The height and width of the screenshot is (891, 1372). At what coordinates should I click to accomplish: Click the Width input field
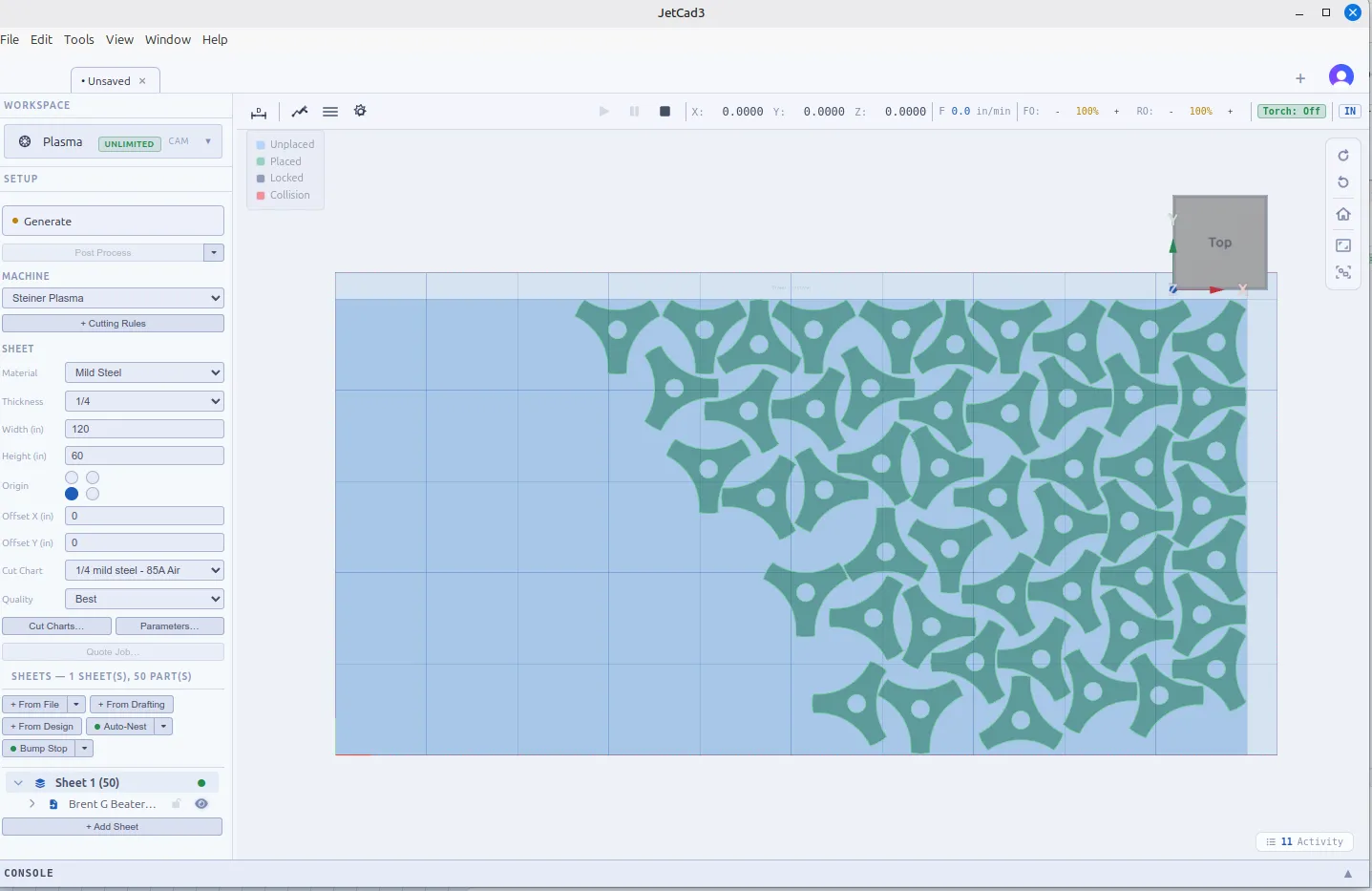pos(144,429)
